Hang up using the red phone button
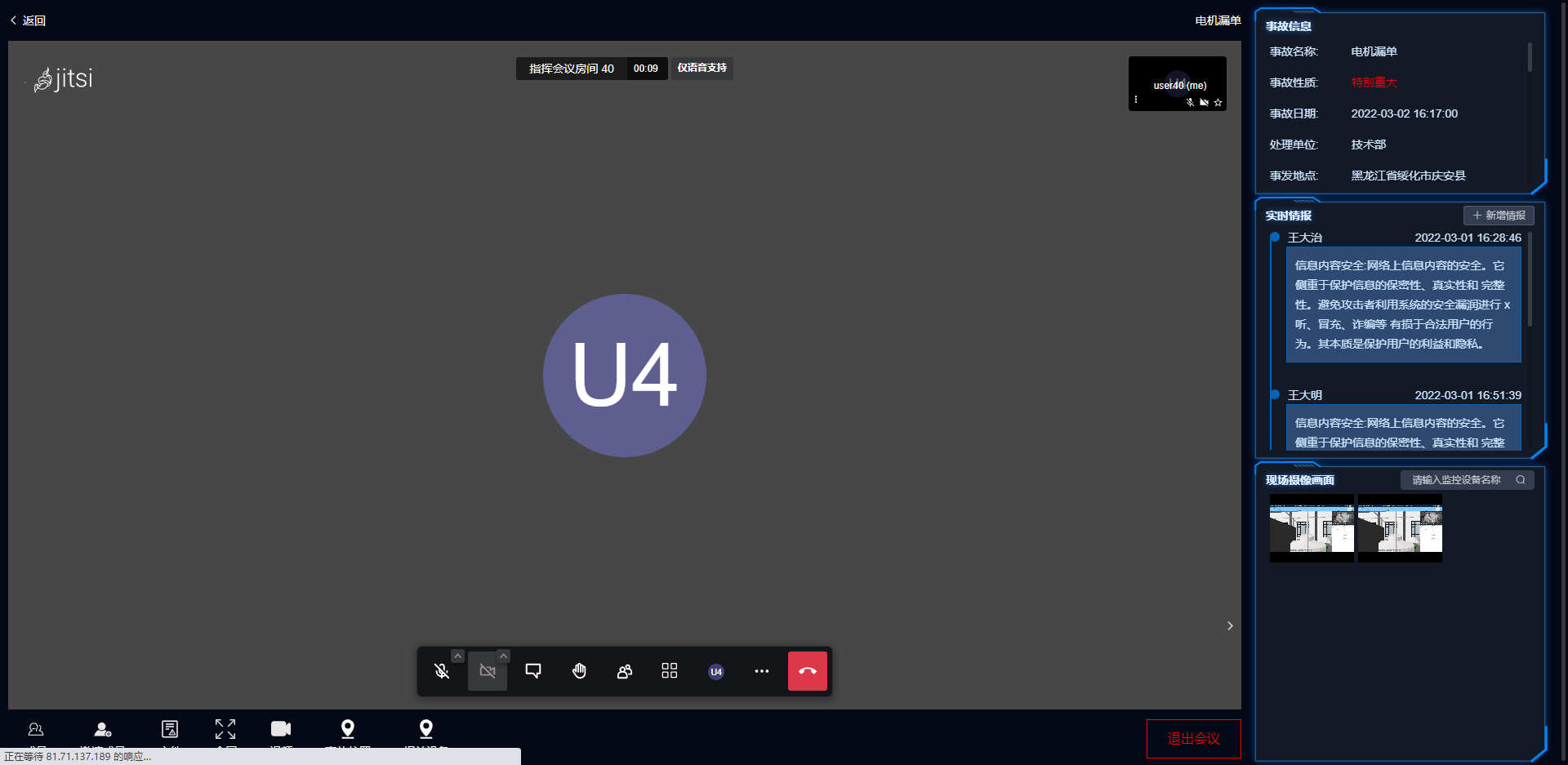Screen dimensions: 1568x765 (808, 671)
